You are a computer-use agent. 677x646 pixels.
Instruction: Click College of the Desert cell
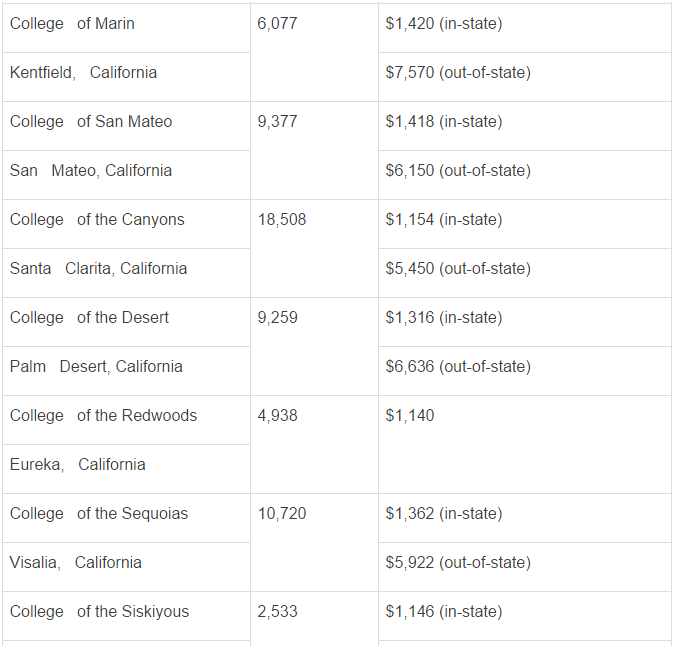click(126, 322)
